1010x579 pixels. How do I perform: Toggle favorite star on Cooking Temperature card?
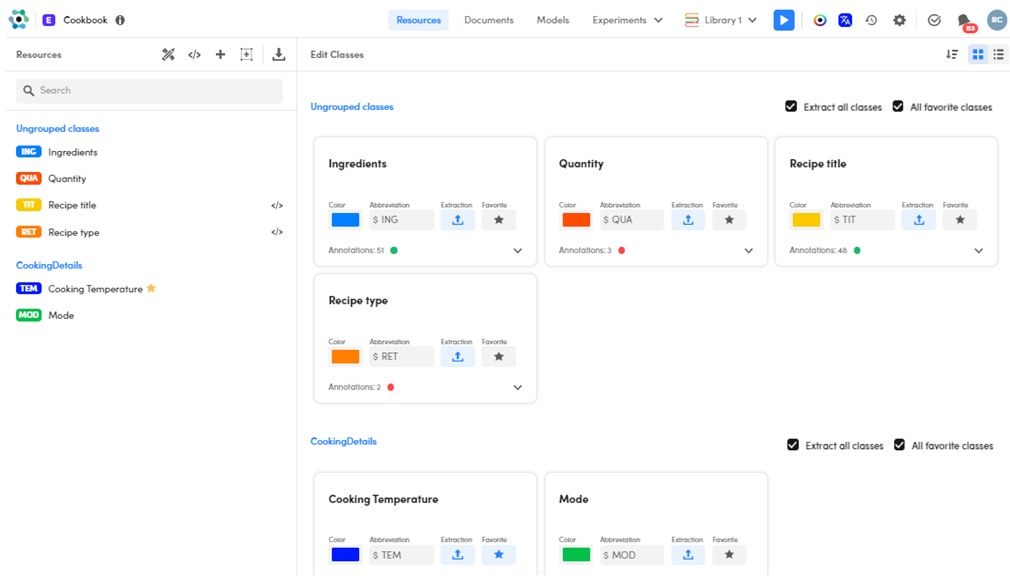(x=498, y=555)
